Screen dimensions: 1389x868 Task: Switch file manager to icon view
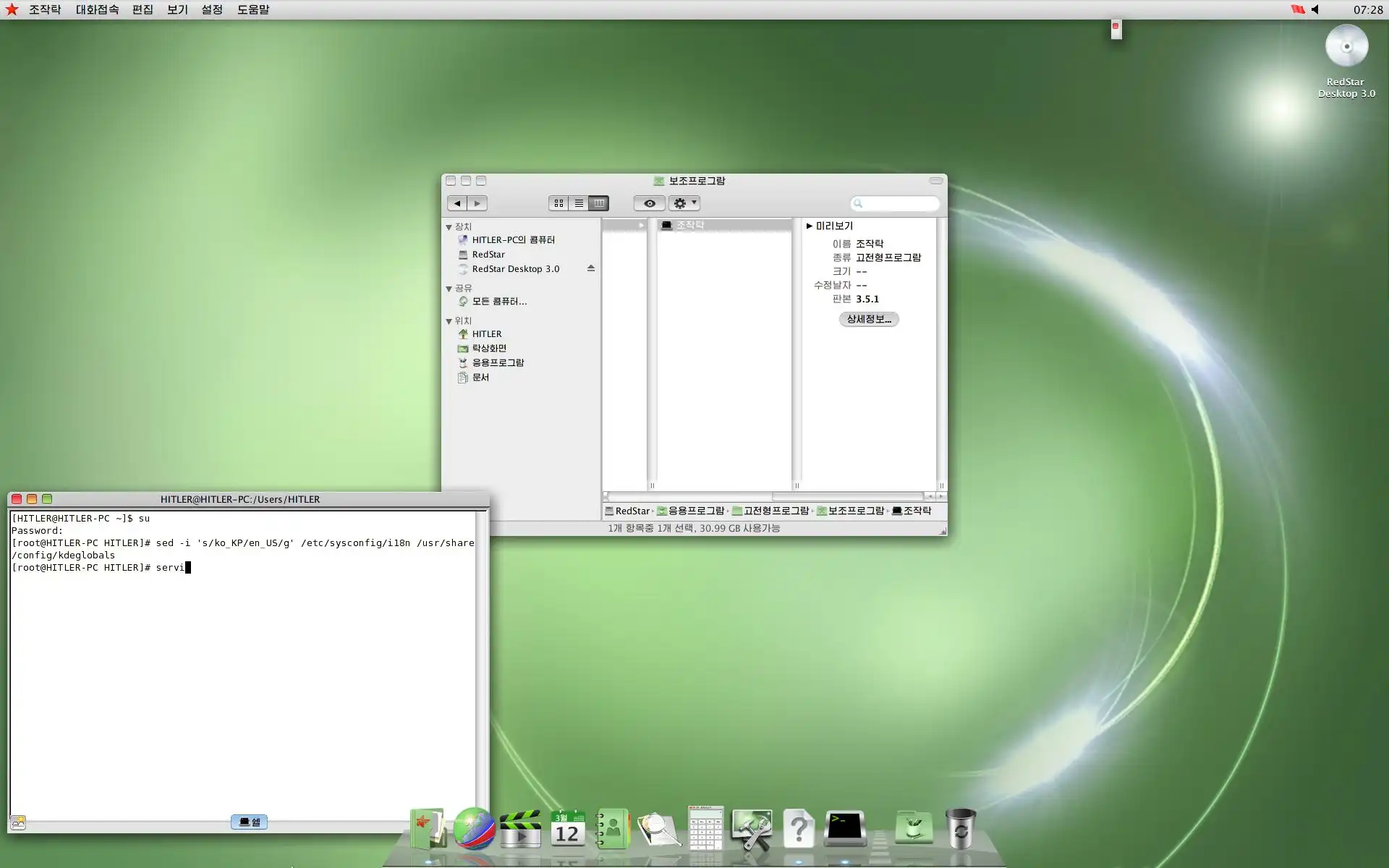[558, 203]
